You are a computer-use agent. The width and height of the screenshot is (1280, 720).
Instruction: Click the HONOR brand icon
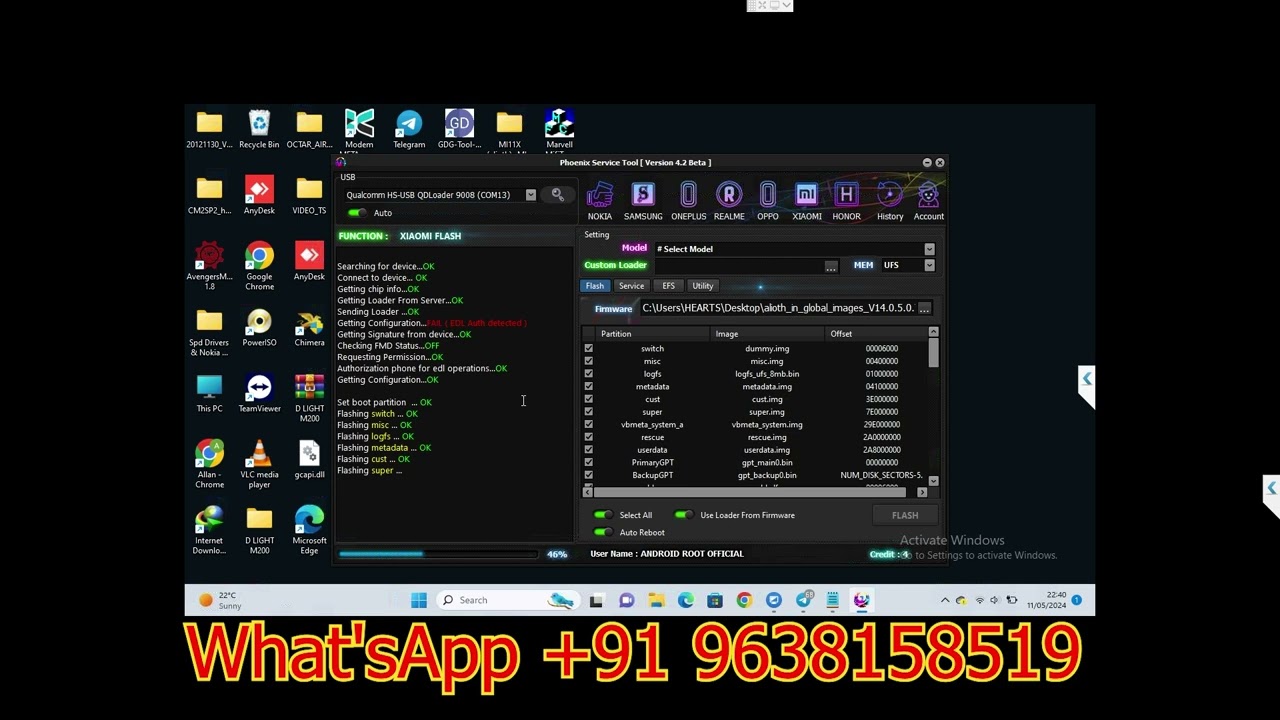click(x=846, y=195)
